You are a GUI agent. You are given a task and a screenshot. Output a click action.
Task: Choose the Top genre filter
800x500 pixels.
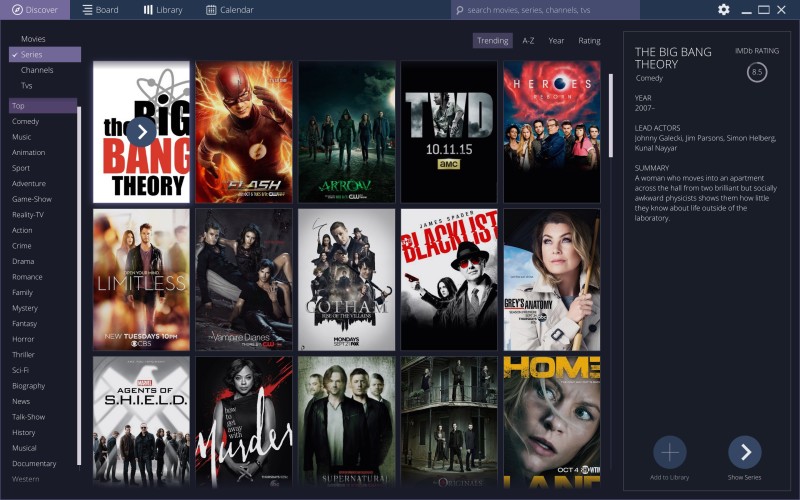43,106
